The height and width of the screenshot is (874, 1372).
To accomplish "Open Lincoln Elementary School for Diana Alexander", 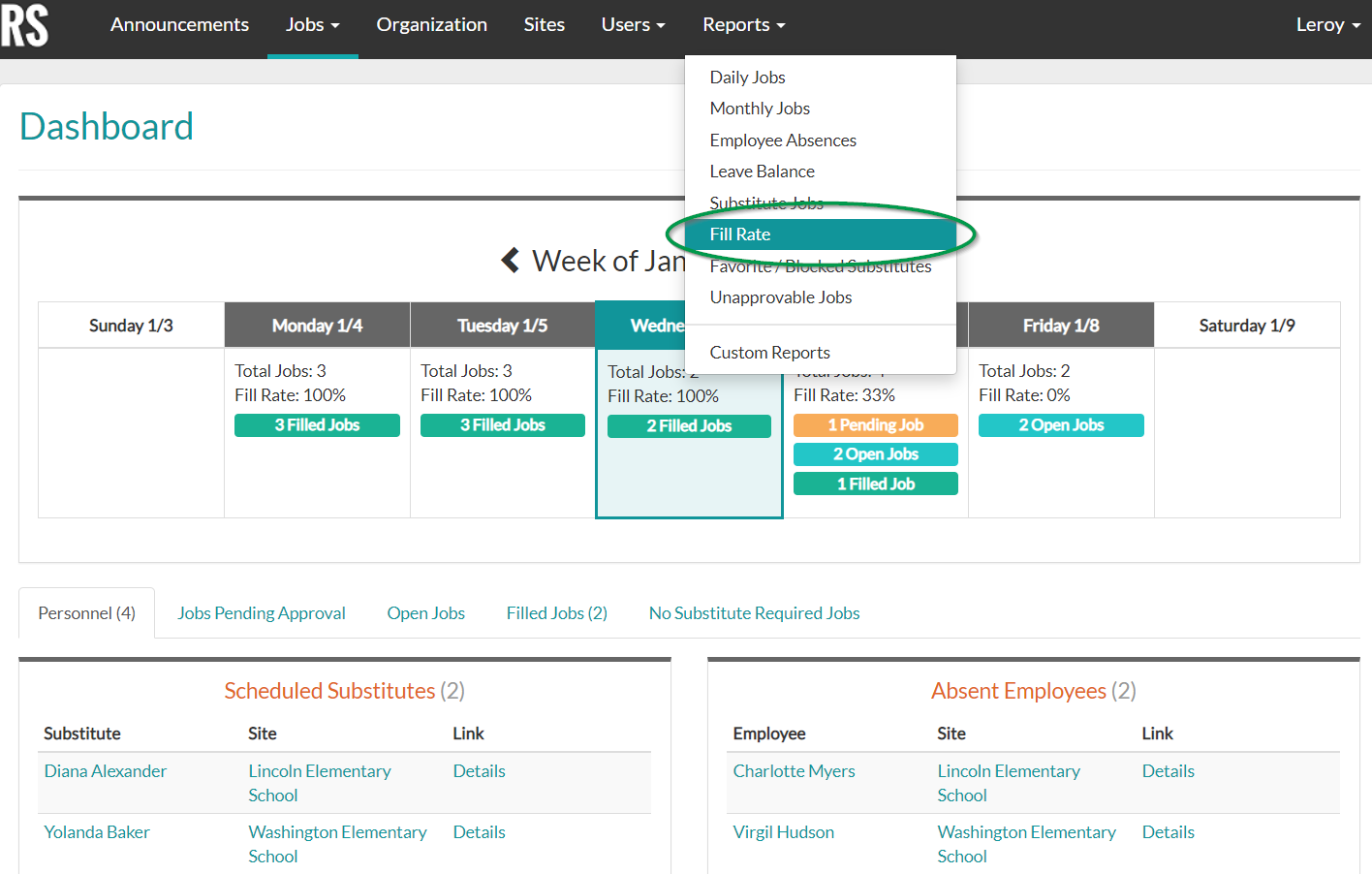I will [320, 783].
